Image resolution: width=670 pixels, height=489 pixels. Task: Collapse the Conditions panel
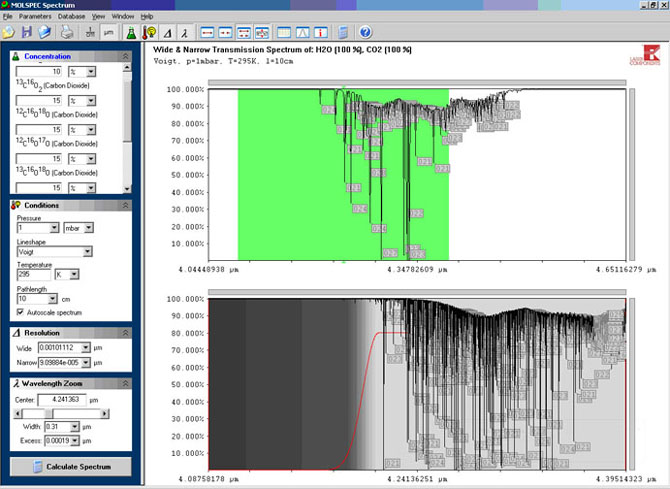point(124,206)
